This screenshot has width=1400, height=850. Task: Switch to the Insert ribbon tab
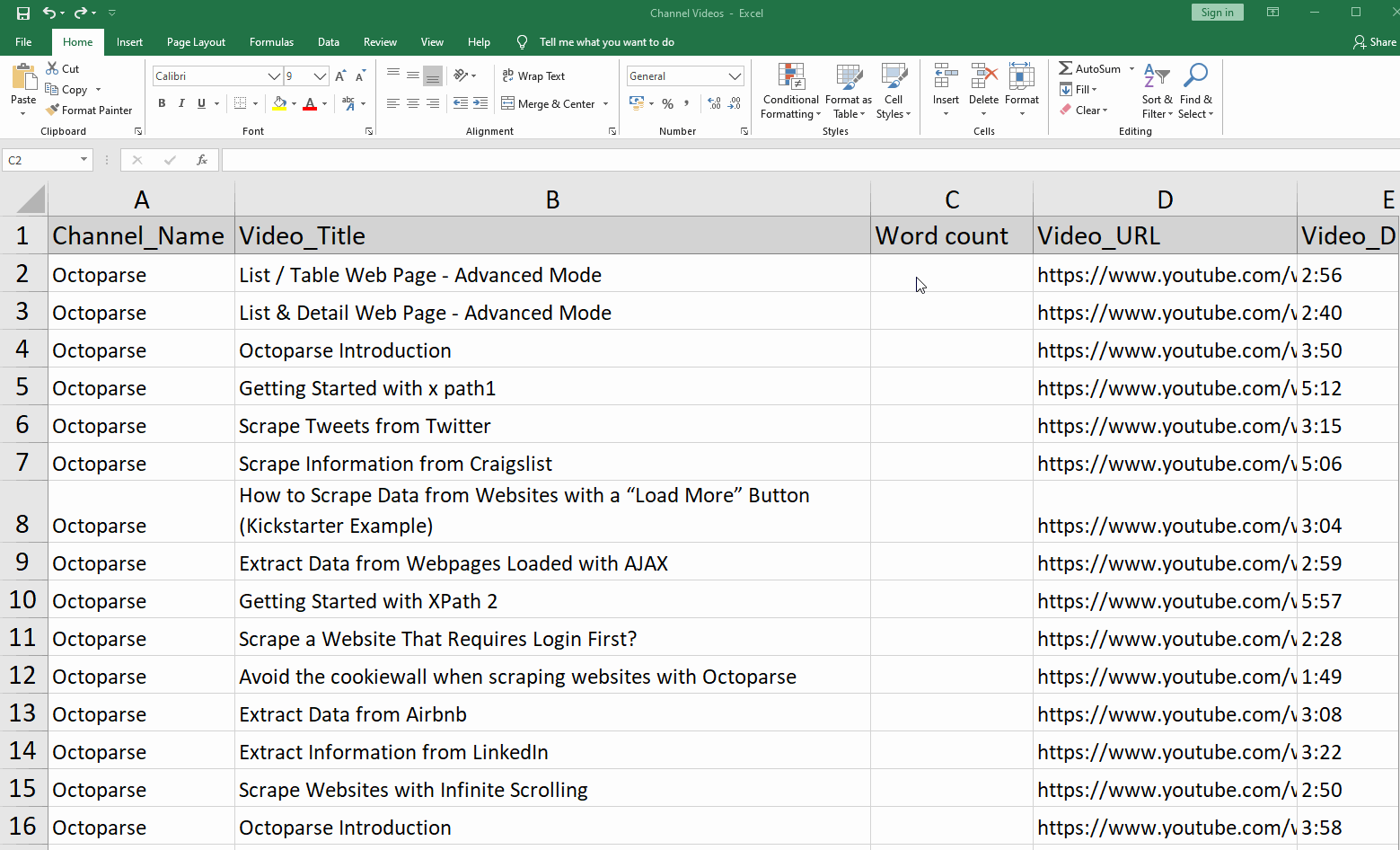pos(129,42)
